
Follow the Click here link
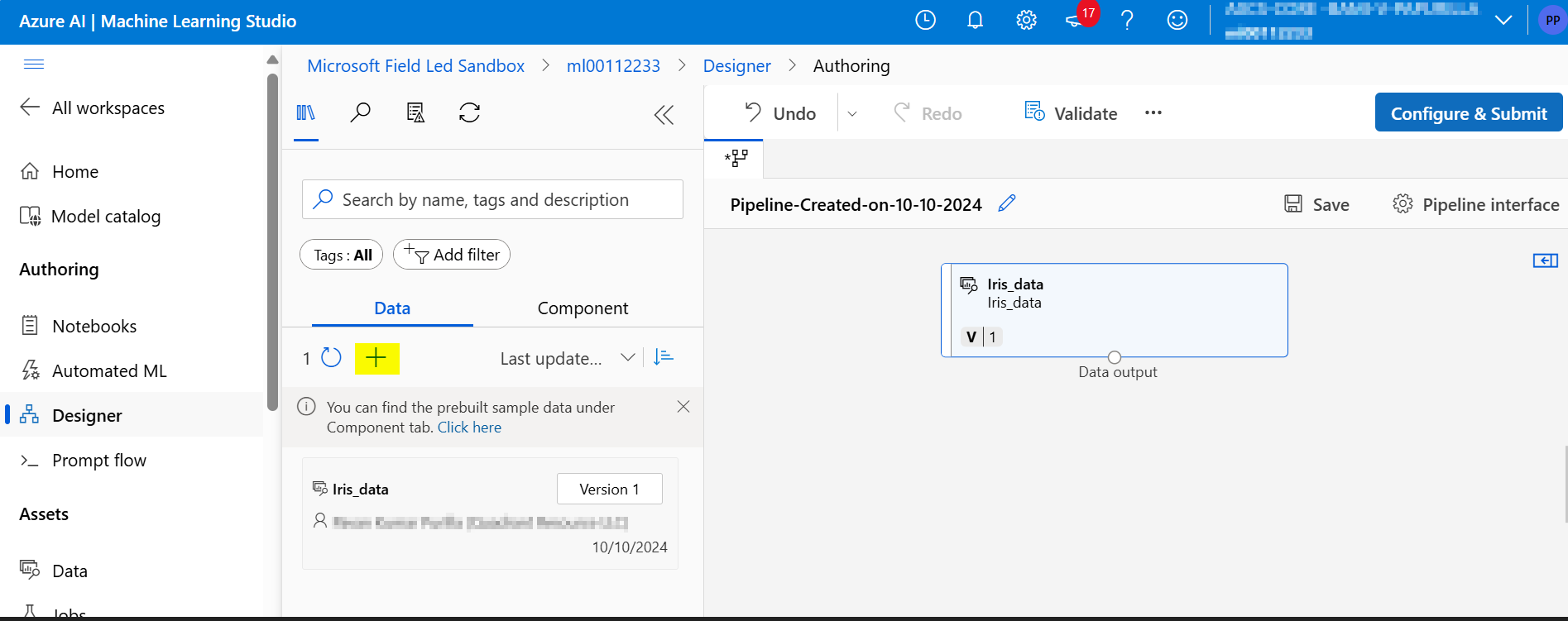469,428
